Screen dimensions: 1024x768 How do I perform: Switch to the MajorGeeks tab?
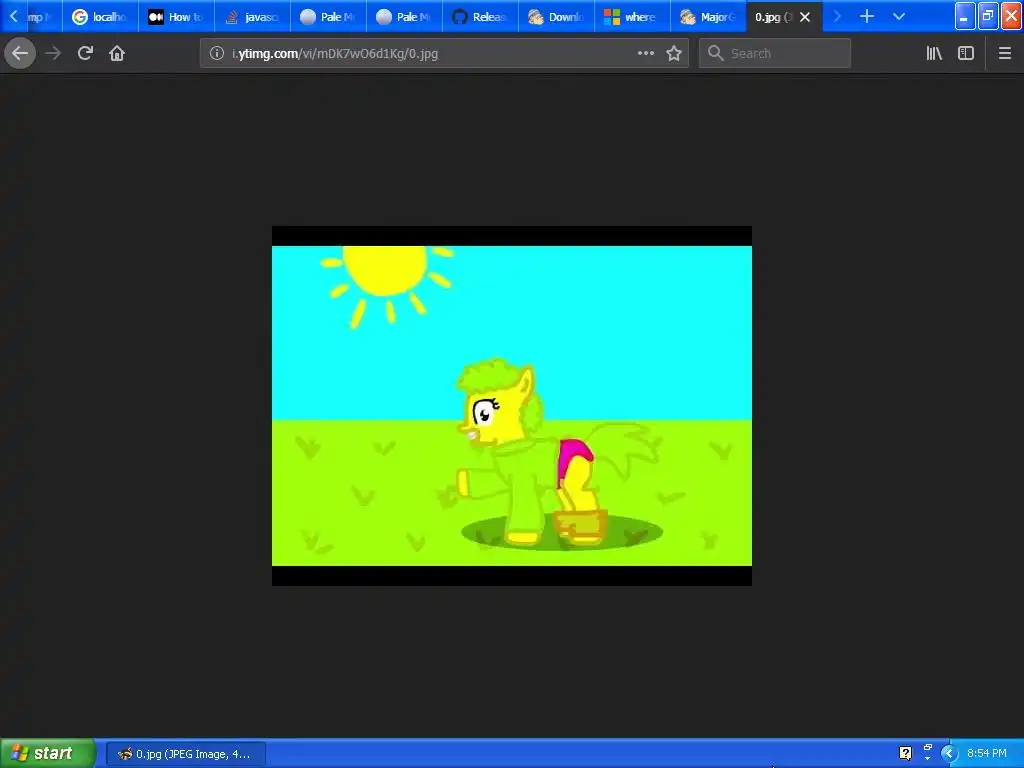coord(708,17)
